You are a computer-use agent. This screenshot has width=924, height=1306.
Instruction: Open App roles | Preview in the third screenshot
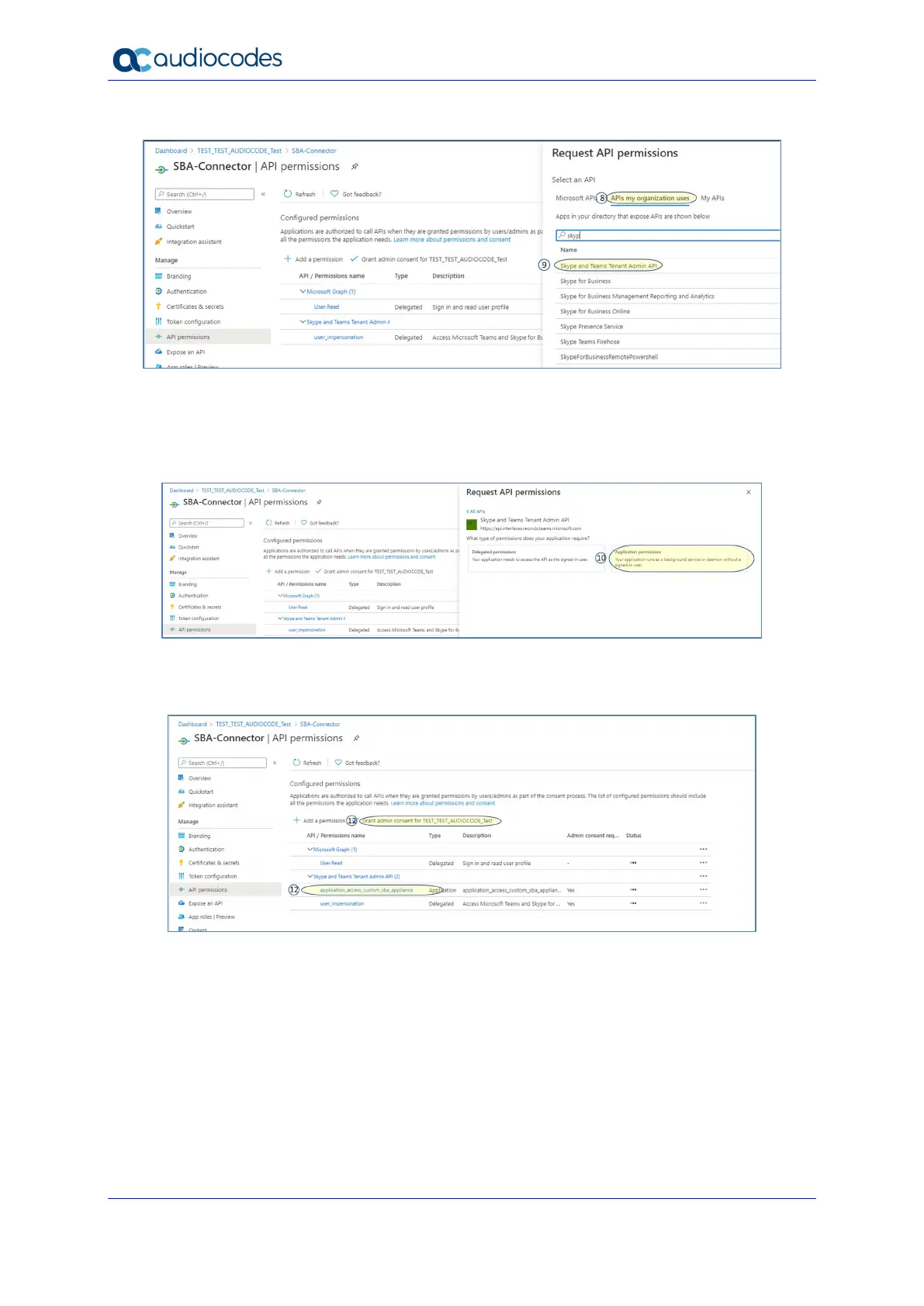point(211,916)
